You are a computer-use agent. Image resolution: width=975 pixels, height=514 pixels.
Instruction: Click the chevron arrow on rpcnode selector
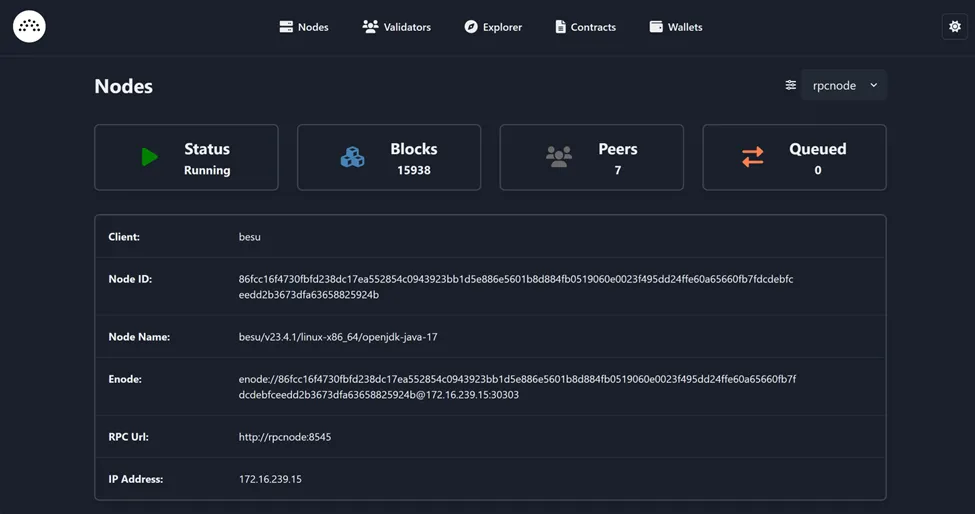click(874, 85)
